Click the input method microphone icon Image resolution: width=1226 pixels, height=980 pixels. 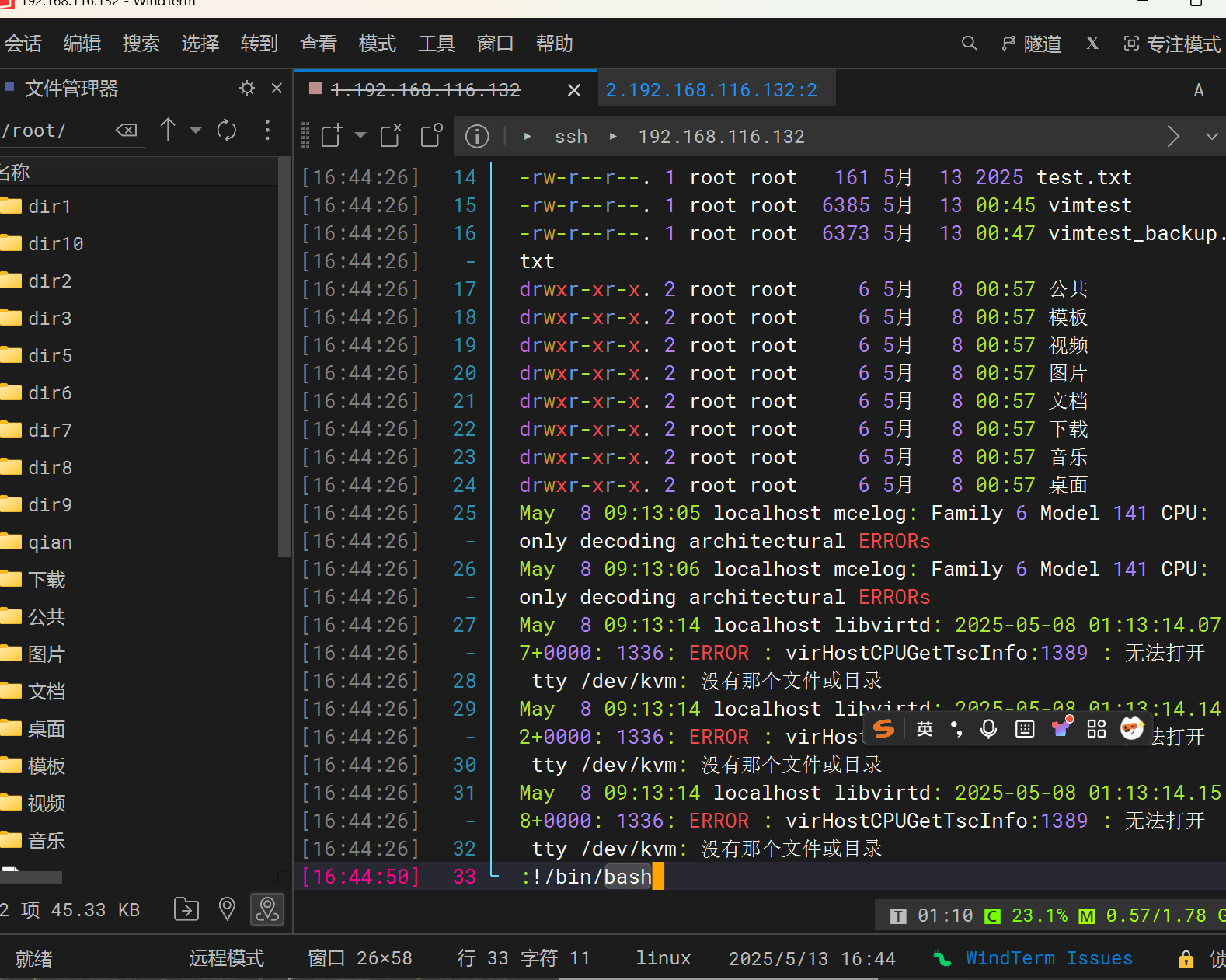(988, 728)
